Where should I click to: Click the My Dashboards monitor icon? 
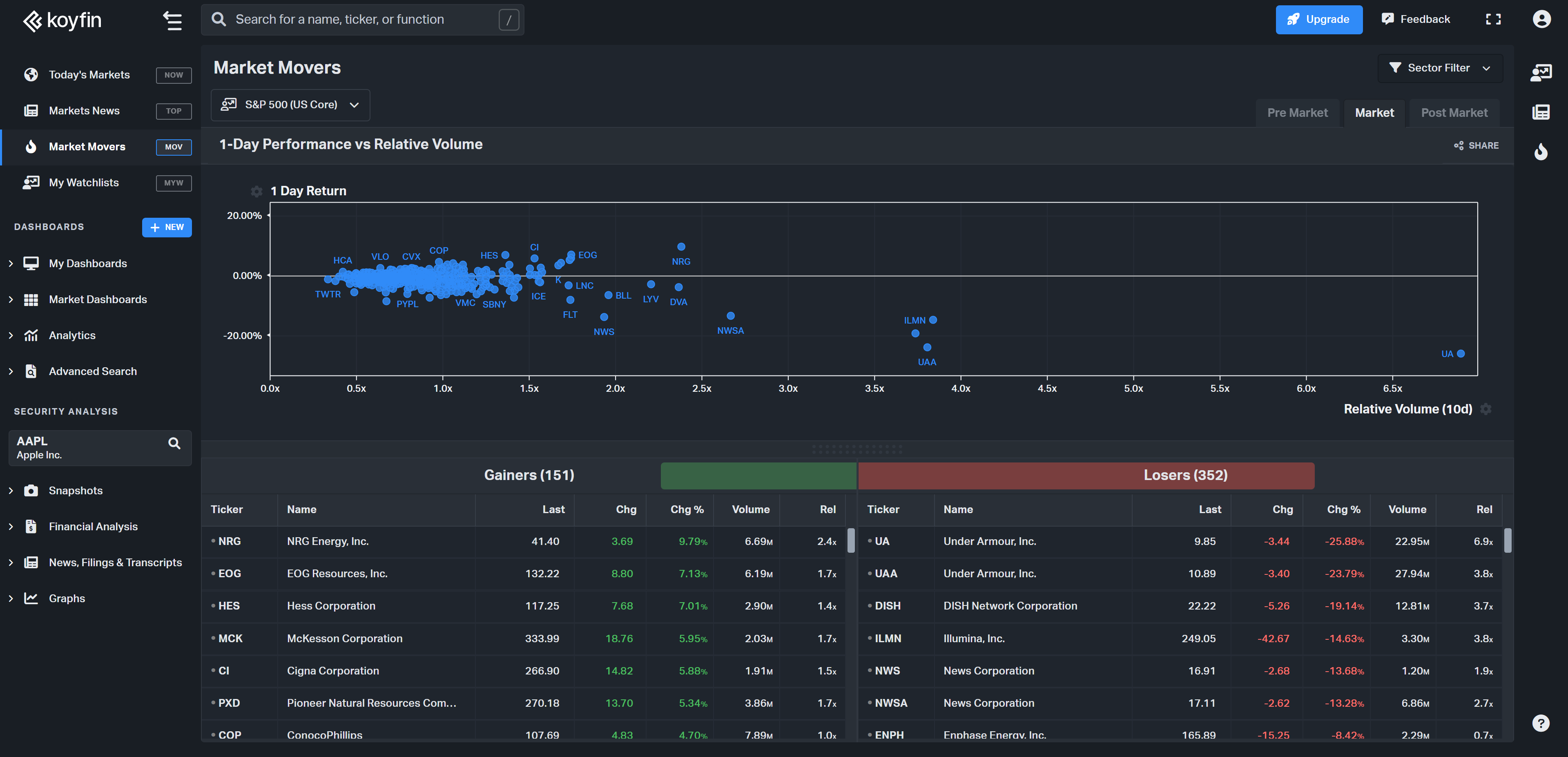31,263
